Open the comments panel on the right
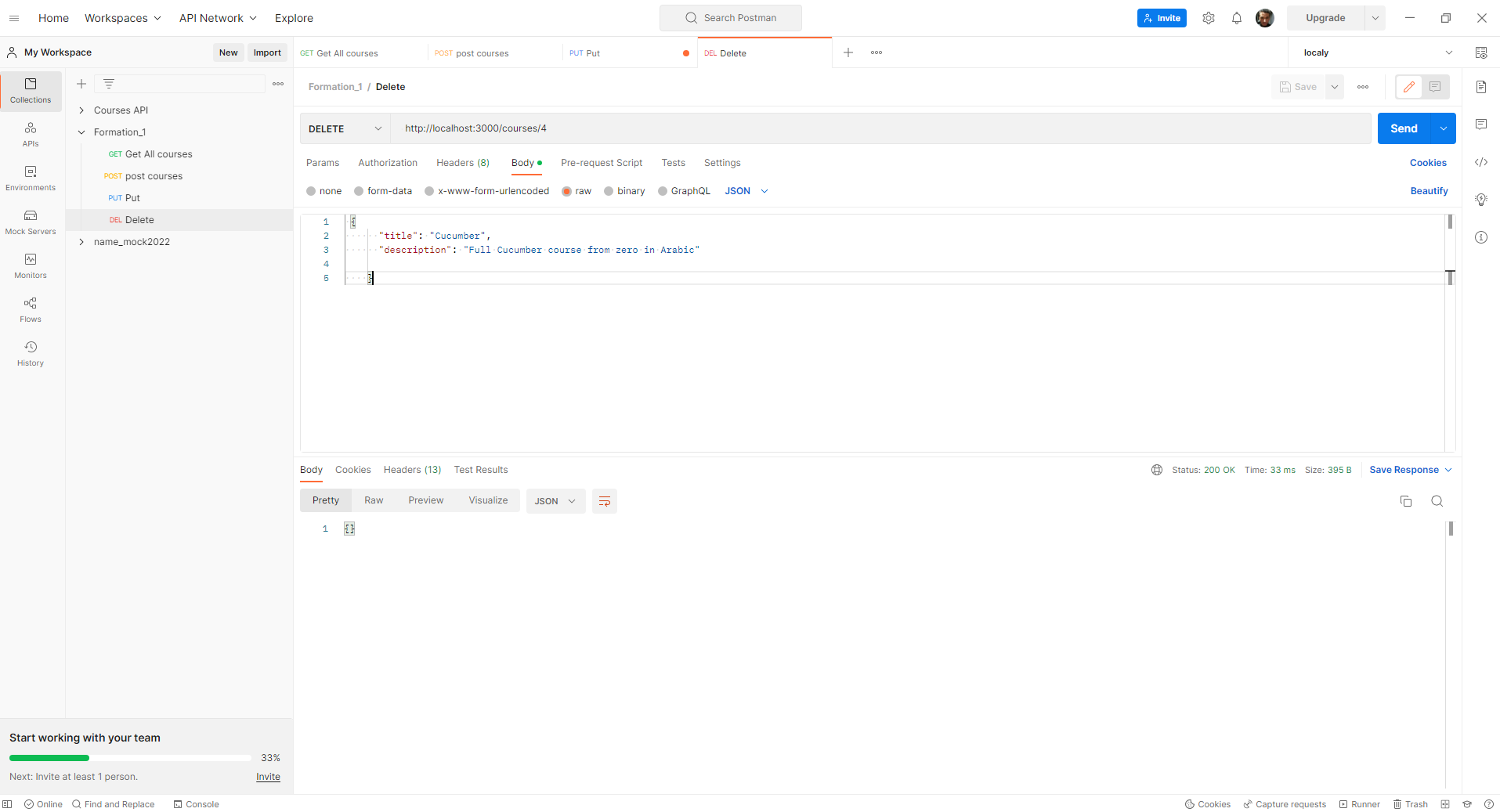This screenshot has height=812, width=1500. point(1481,124)
